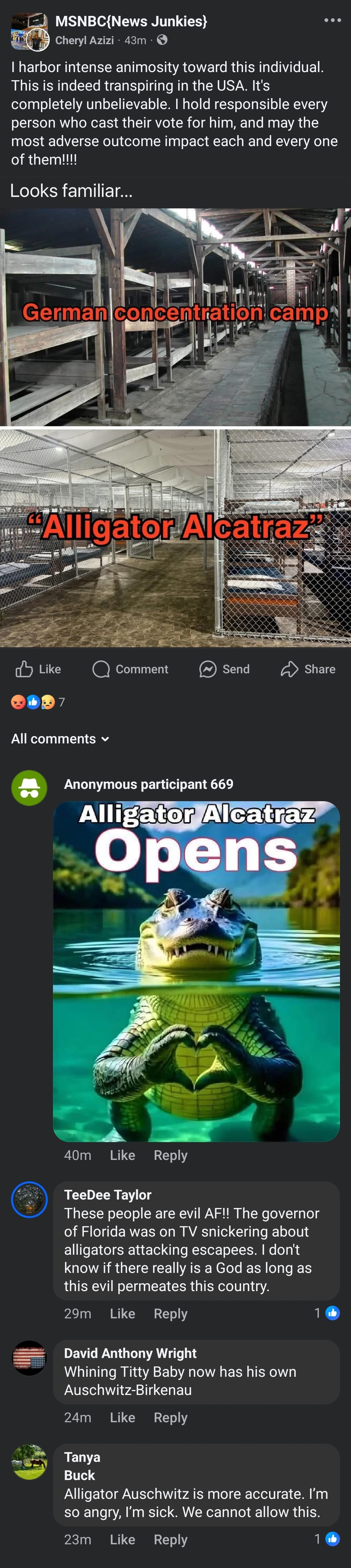Open the three-dot post options menu

[x=332, y=21]
